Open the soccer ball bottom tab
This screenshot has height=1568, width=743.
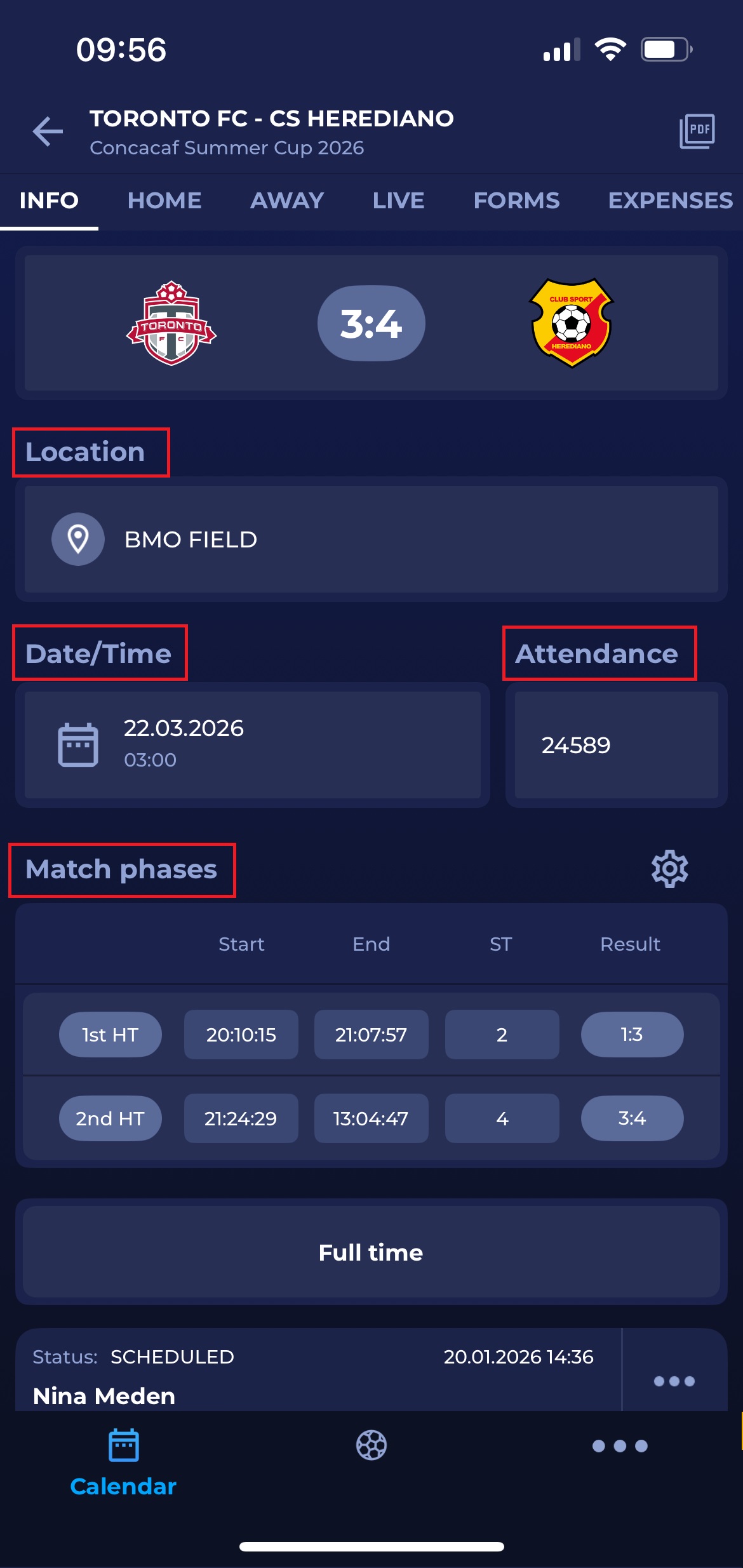click(x=371, y=1445)
